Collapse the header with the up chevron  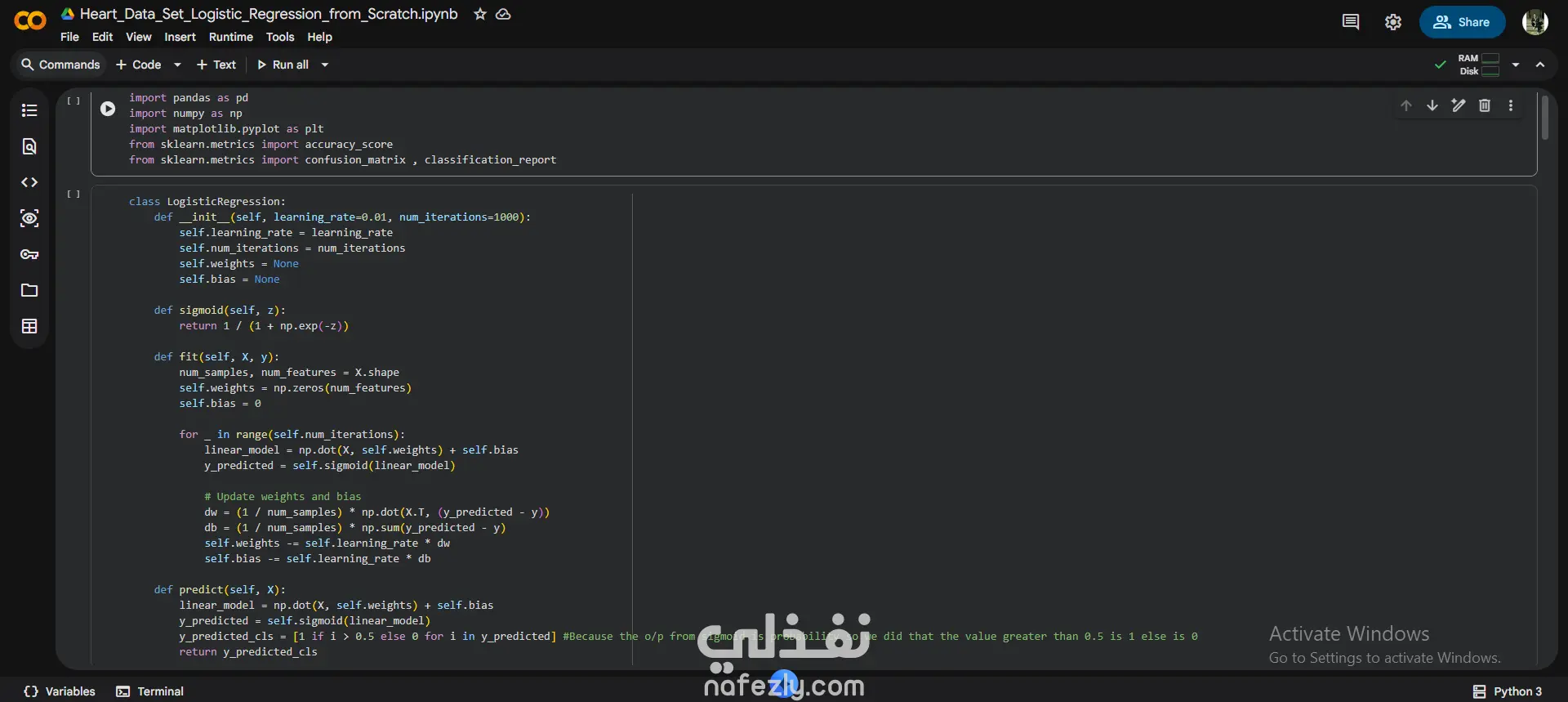[x=1540, y=65]
